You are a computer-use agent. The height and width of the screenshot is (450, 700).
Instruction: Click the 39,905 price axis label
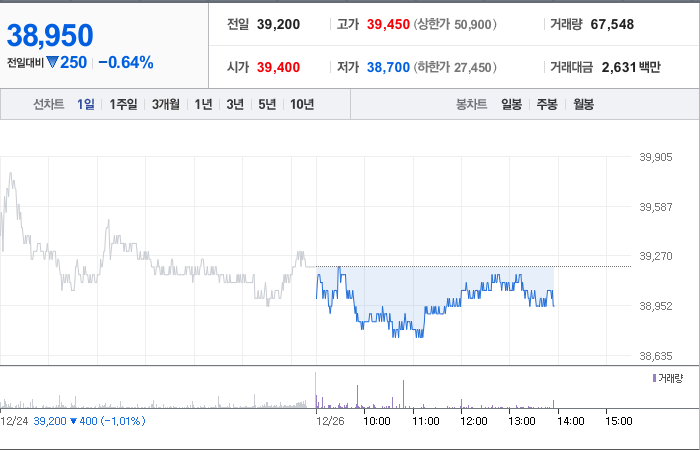click(655, 157)
